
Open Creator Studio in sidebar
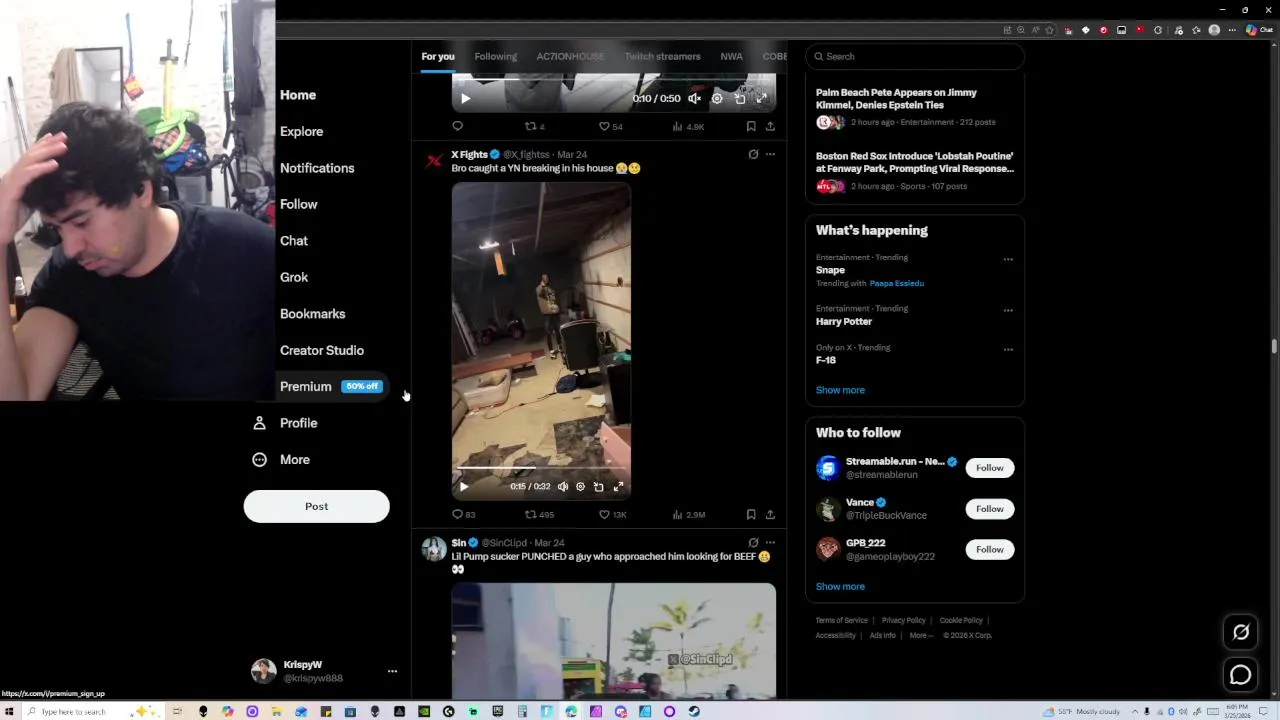[322, 350]
